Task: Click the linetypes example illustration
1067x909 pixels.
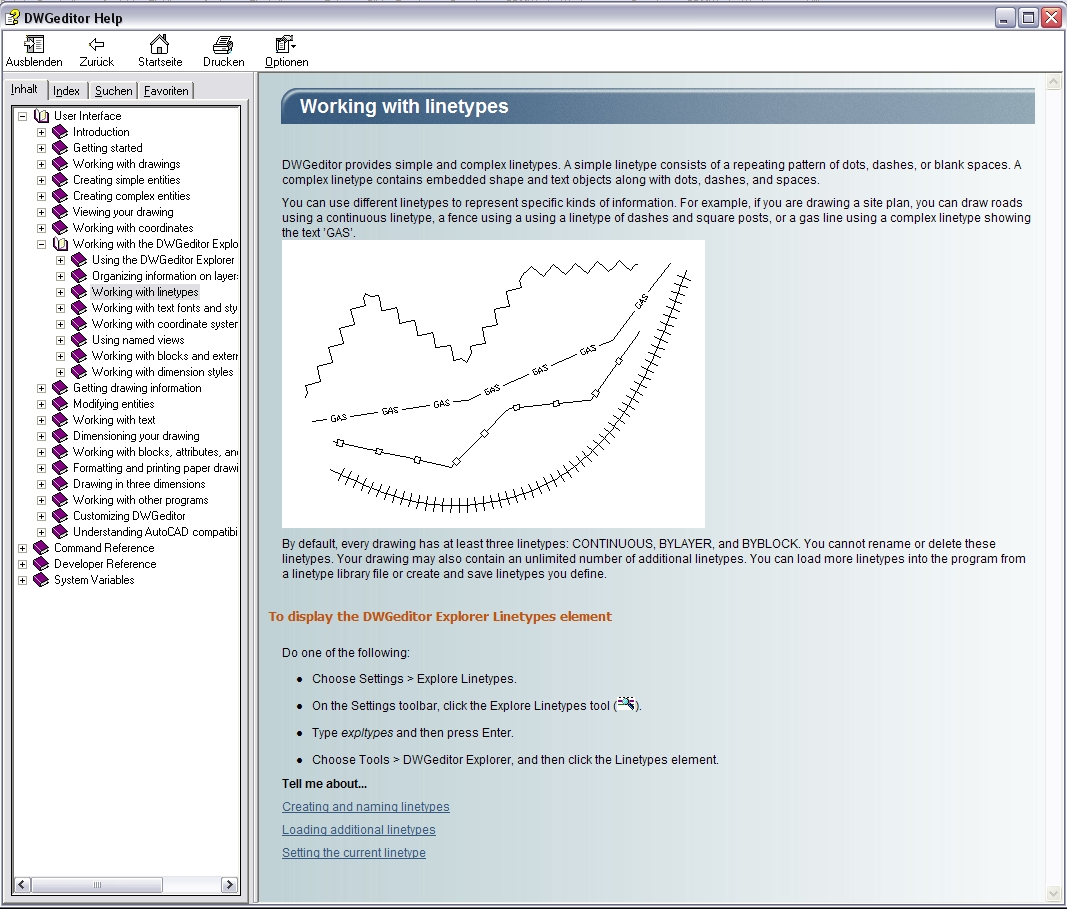Action: [x=493, y=384]
